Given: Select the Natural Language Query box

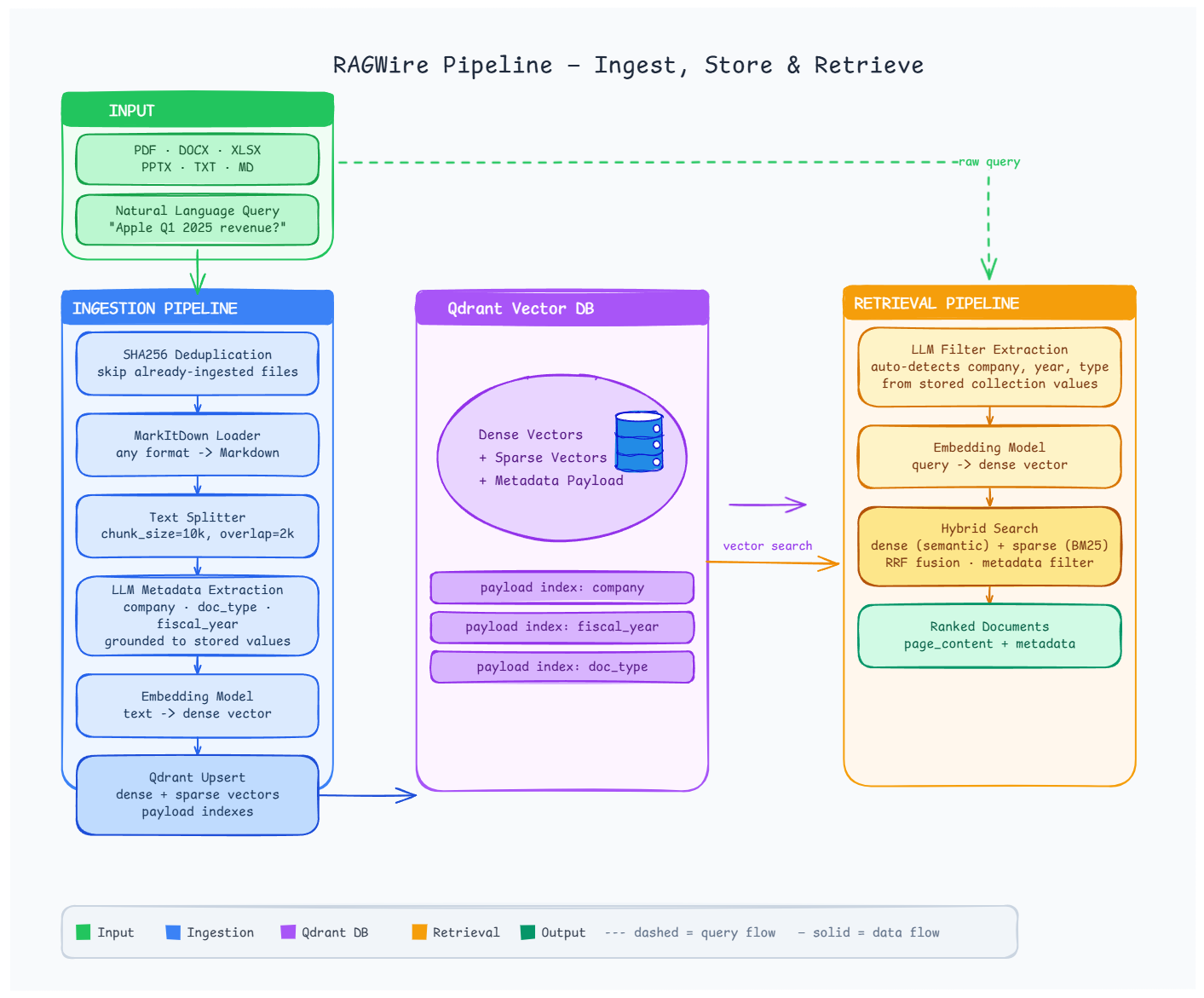Looking at the screenshot, I should [198, 220].
